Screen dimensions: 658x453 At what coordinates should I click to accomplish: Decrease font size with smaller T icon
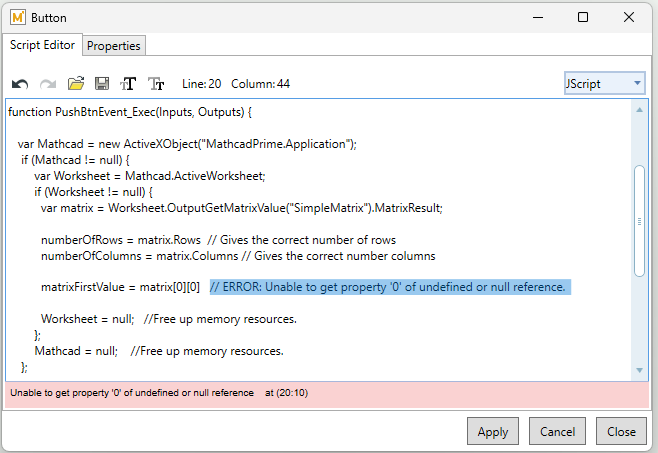(156, 84)
